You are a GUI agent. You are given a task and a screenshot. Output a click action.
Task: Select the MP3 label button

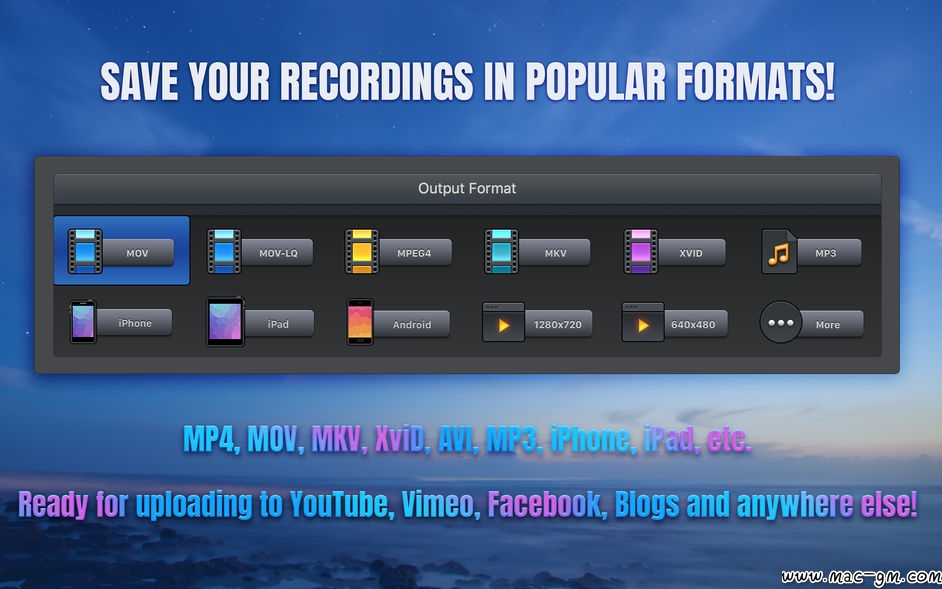pos(828,252)
